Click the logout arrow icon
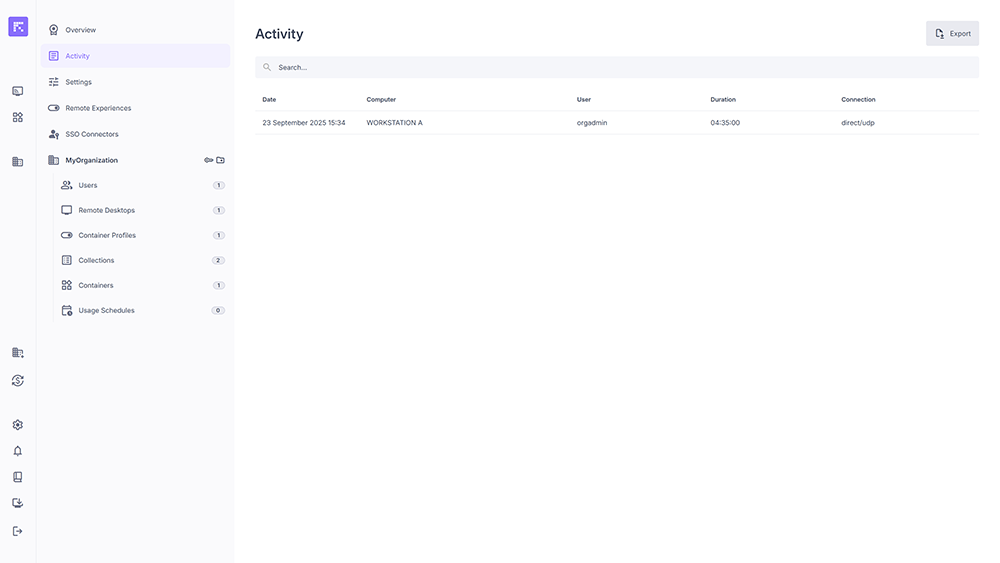The image size is (1000, 563). tap(17, 531)
